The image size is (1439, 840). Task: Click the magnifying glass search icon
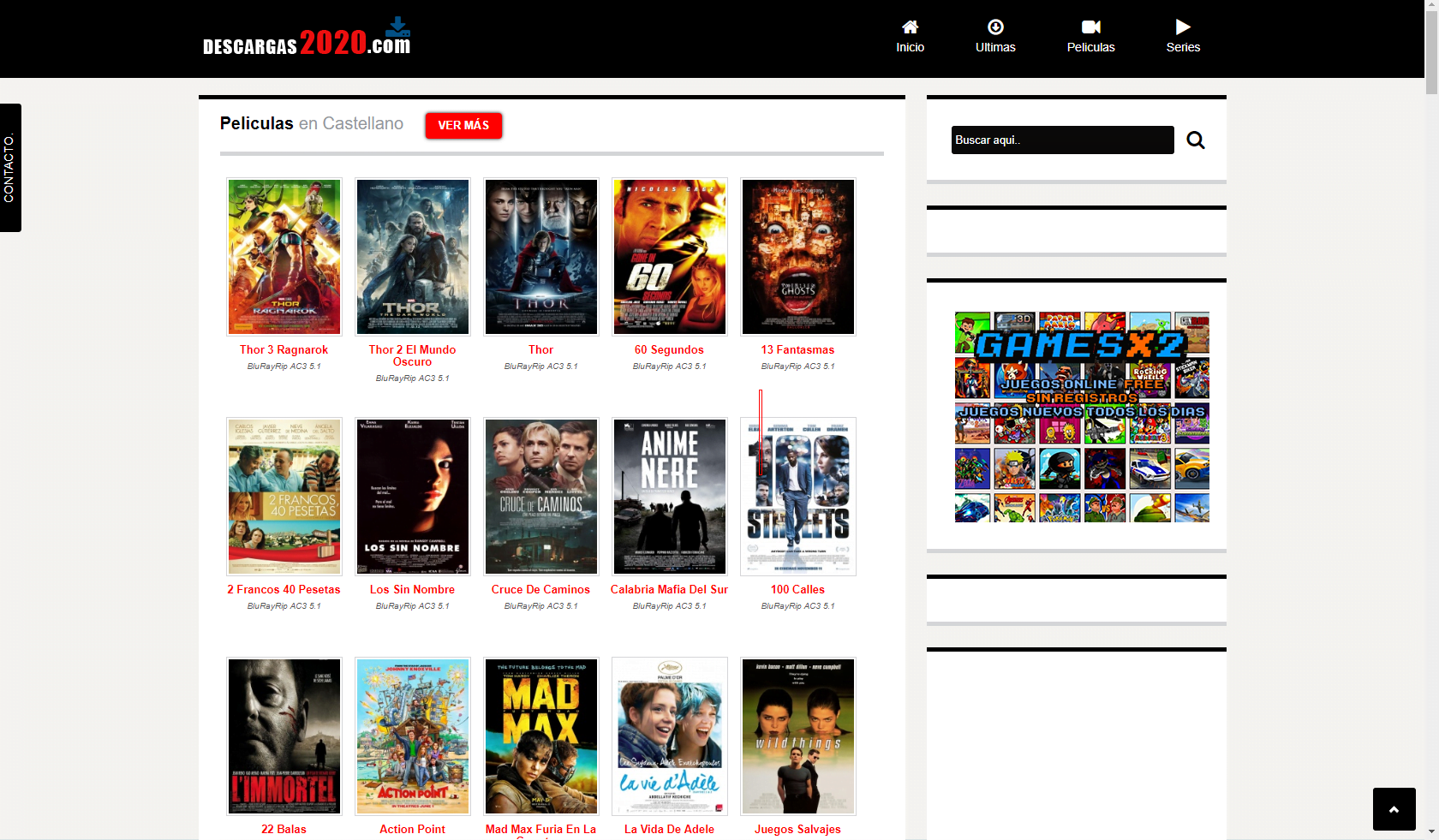pos(1196,140)
